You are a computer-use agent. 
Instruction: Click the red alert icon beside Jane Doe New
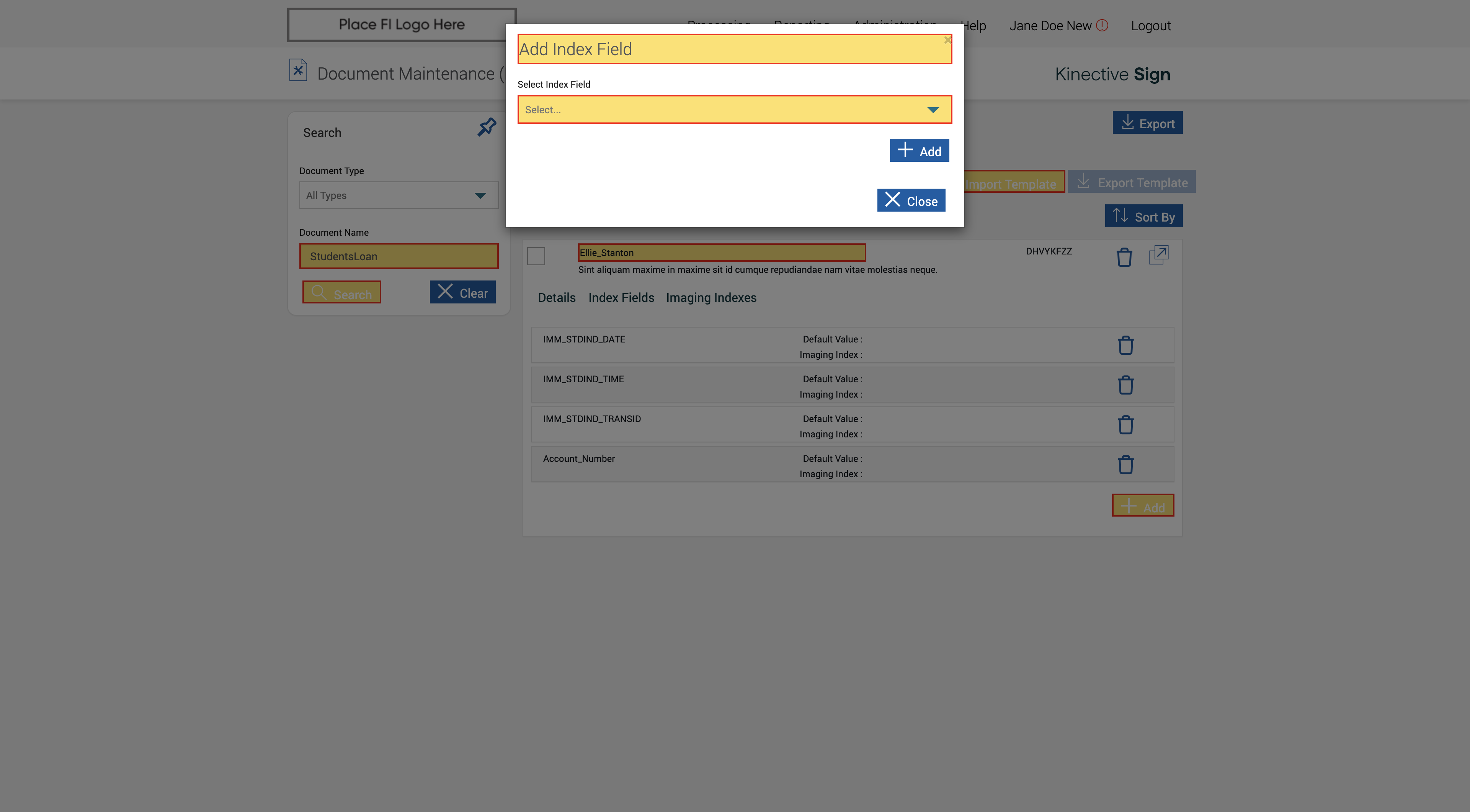click(1102, 25)
